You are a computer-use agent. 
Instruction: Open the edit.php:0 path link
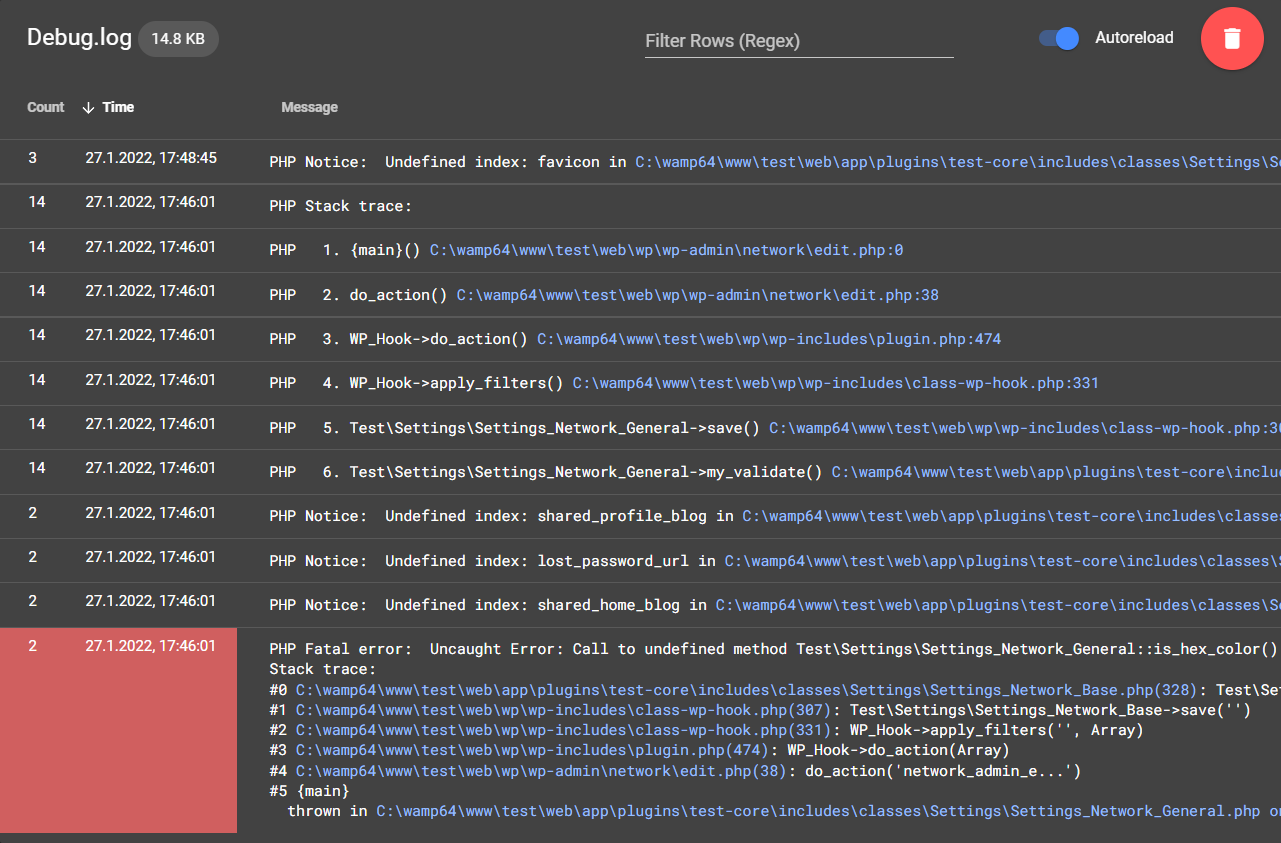666,250
